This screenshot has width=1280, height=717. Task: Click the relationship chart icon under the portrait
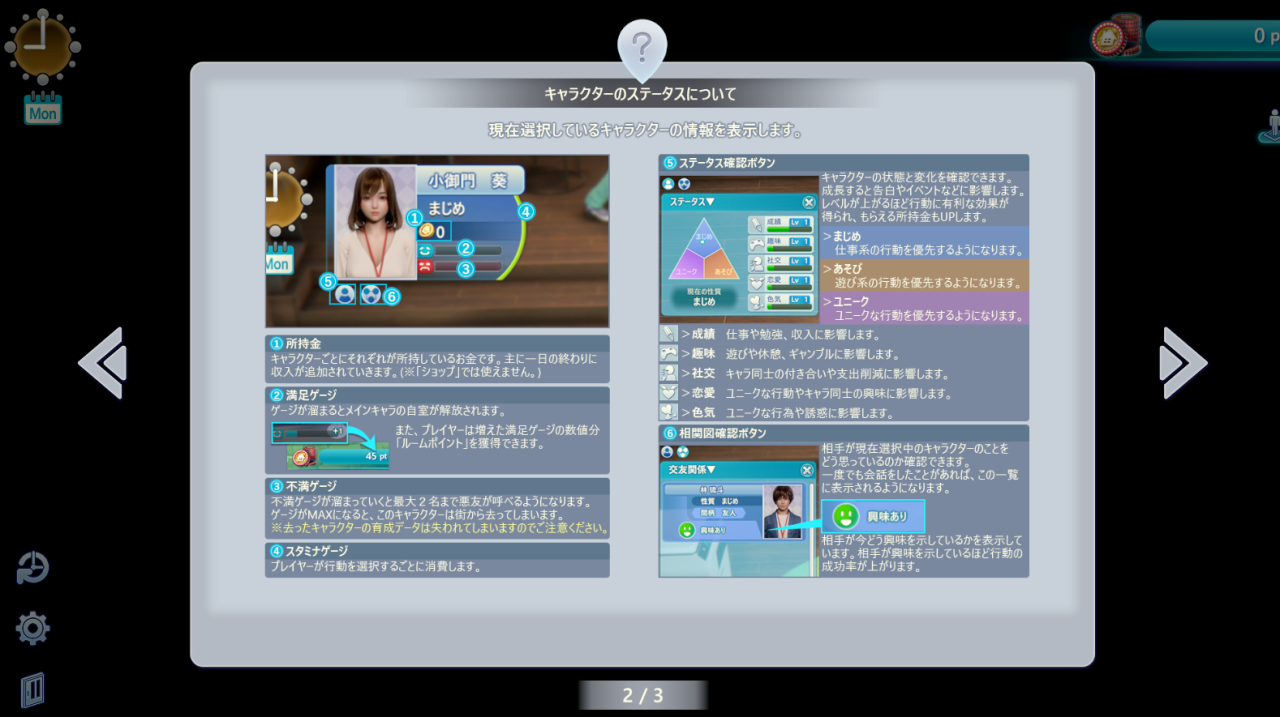click(x=371, y=295)
